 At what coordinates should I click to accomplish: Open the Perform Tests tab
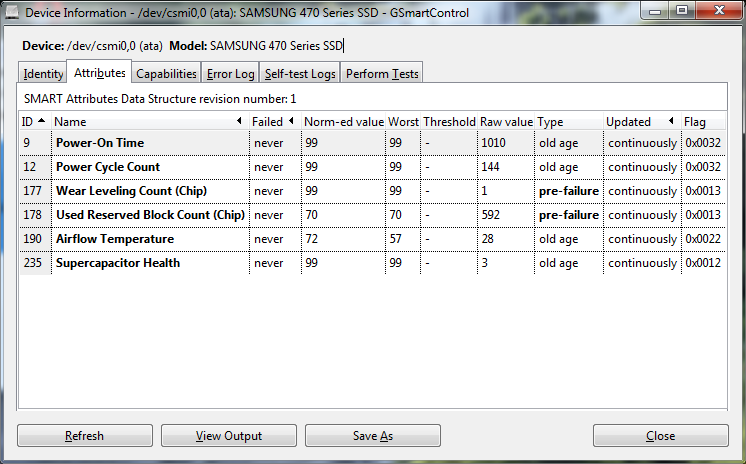pos(382,74)
